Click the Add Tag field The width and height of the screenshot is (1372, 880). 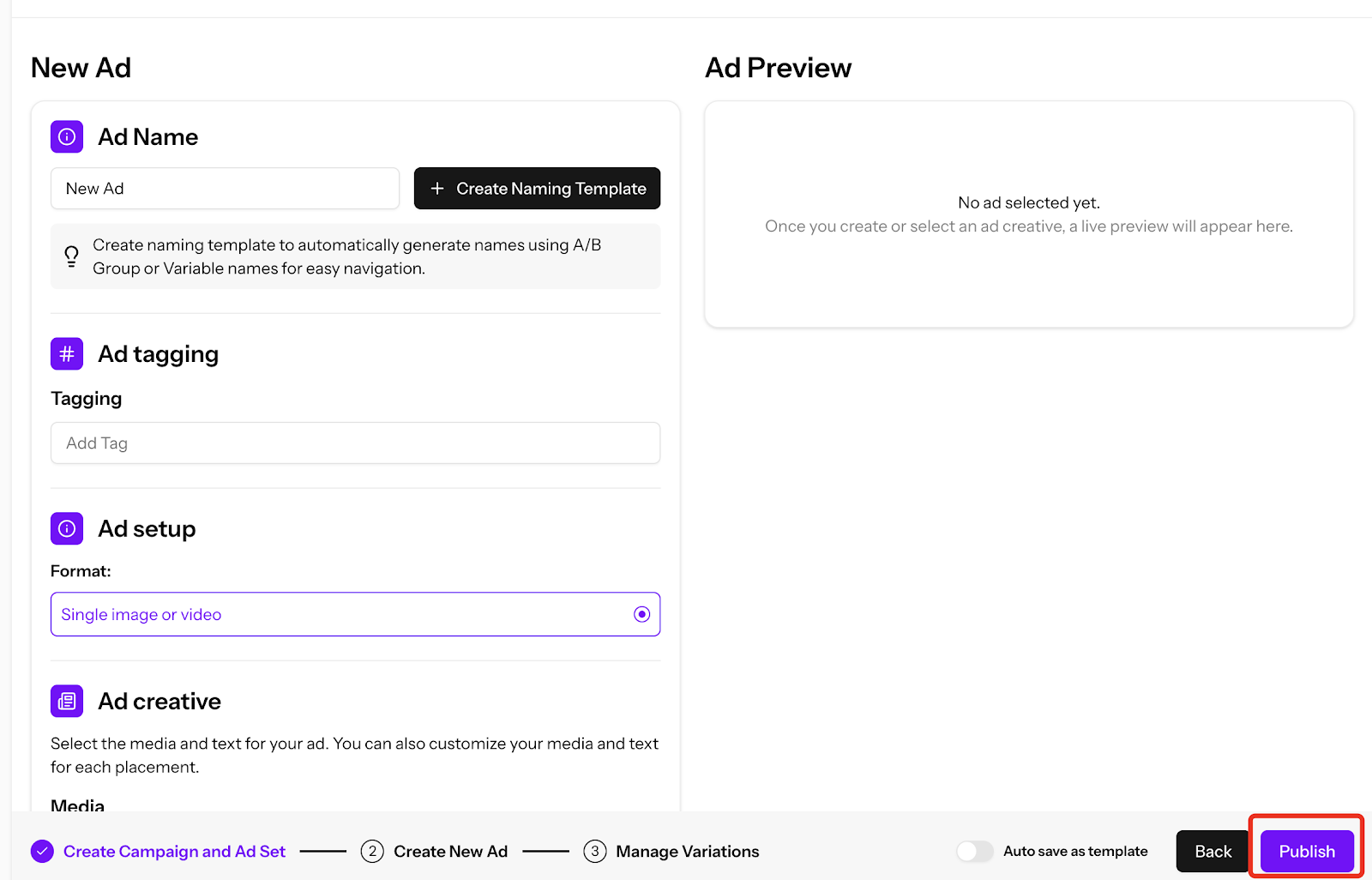point(355,443)
